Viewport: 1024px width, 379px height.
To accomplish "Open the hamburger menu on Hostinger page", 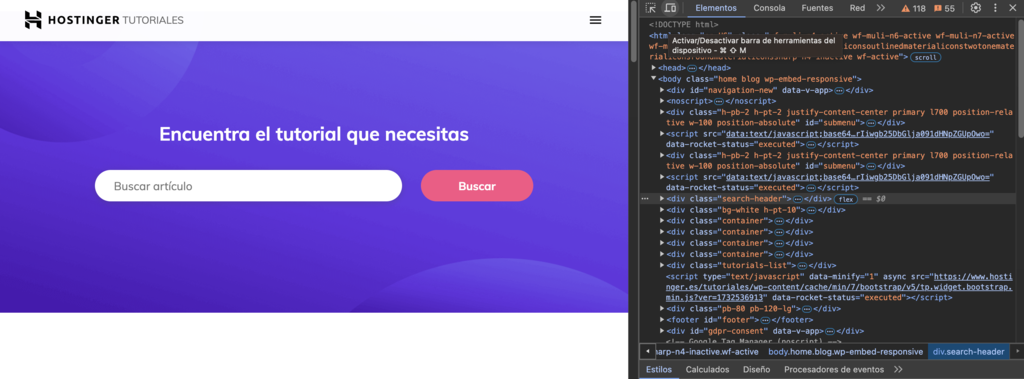I will pos(596,20).
